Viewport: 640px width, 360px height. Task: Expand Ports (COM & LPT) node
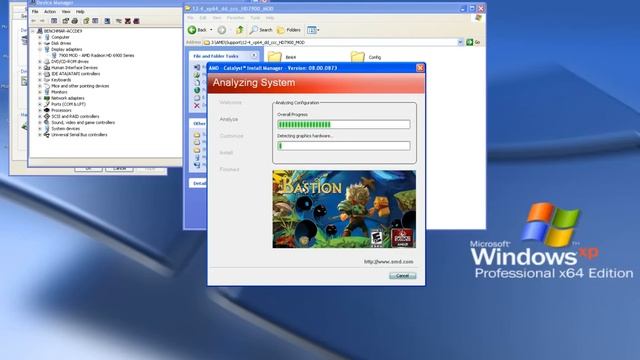click(x=40, y=104)
